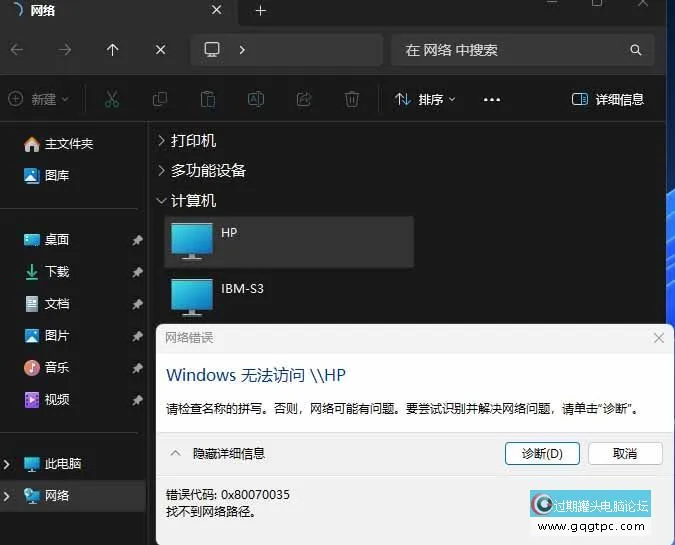
Task: Expand address bar path chevron
Action: [x=242, y=50]
